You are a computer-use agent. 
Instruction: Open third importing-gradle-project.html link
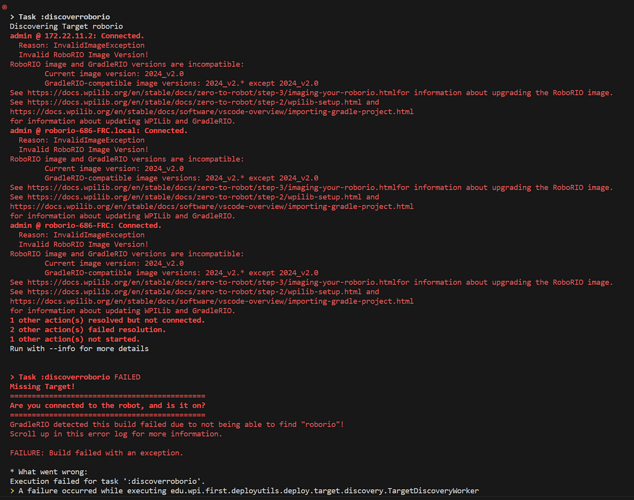click(x=211, y=301)
